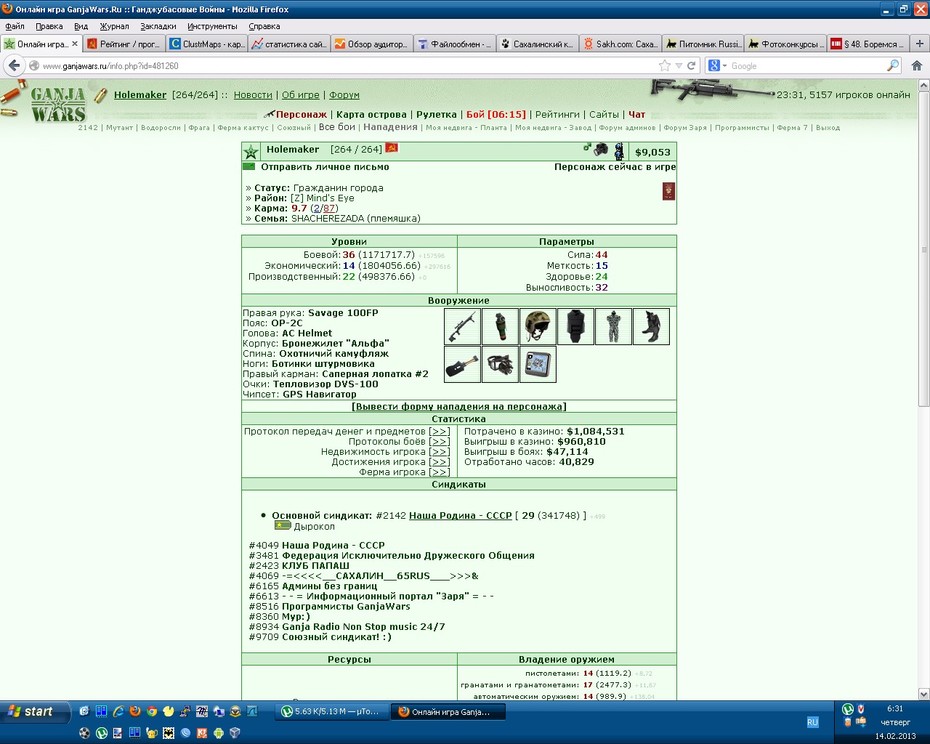Click the Чат link
Viewport: 930px width, 744px height.
click(636, 115)
